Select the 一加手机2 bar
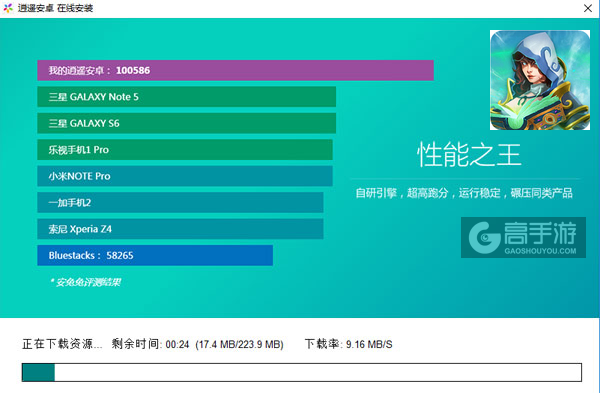 pyautogui.click(x=180, y=202)
